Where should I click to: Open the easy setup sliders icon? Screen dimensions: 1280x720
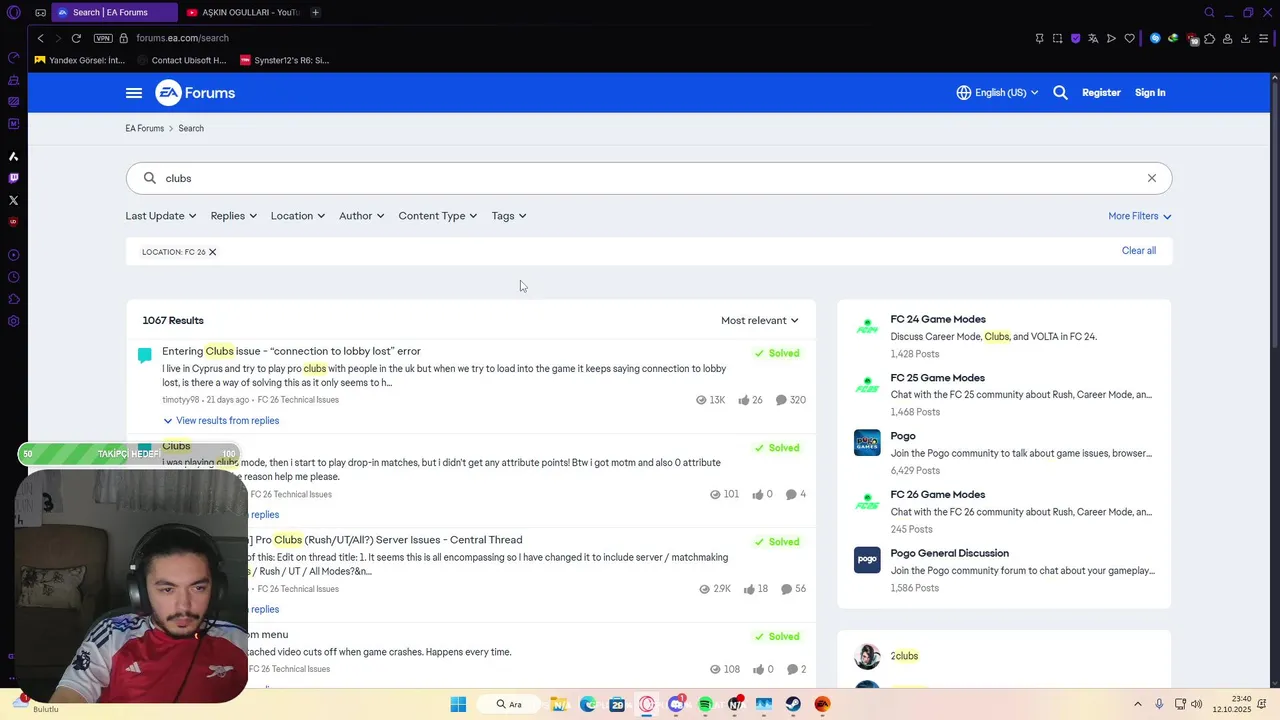coord(1264,38)
